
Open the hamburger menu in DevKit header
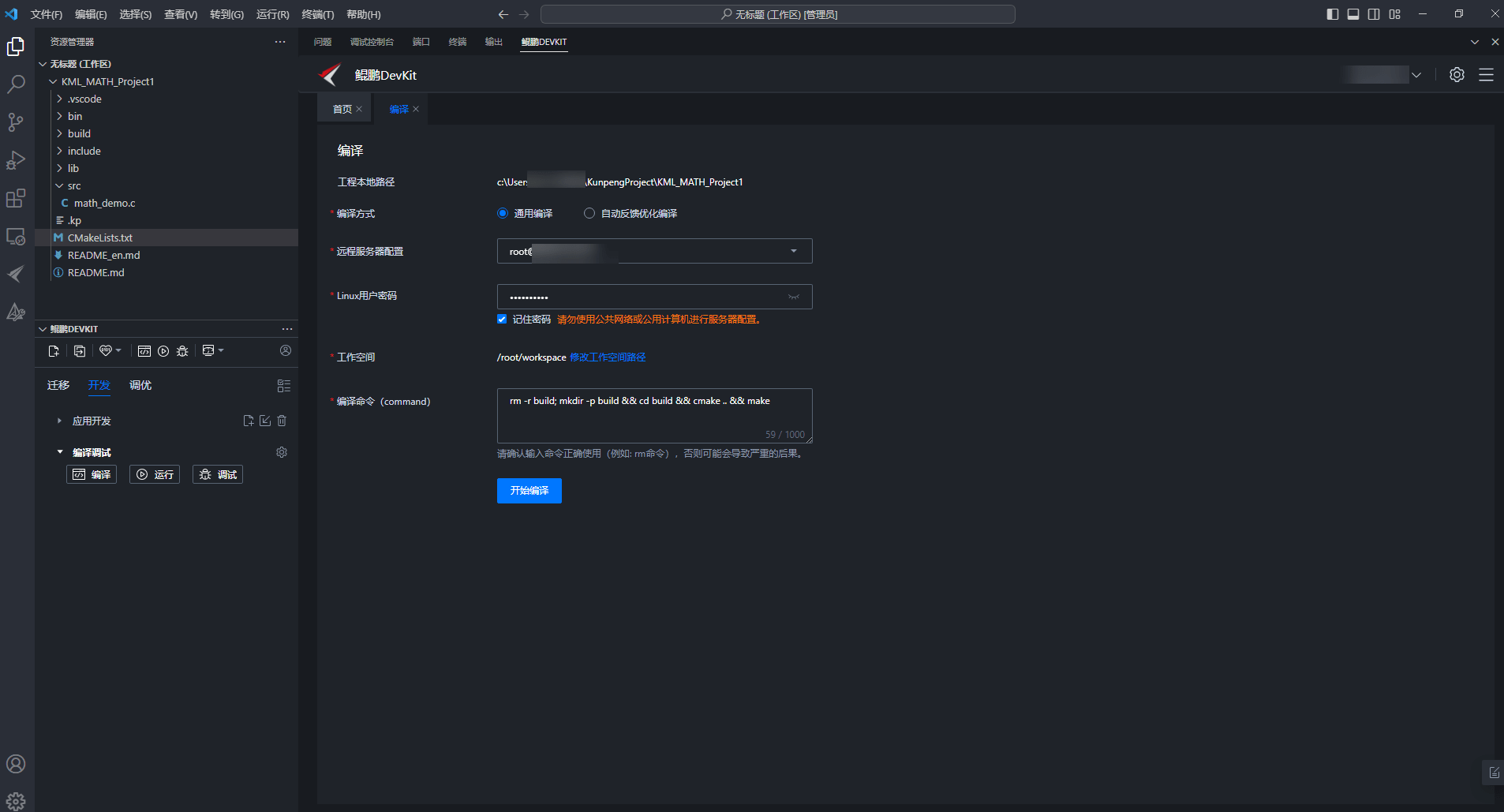coord(1486,75)
